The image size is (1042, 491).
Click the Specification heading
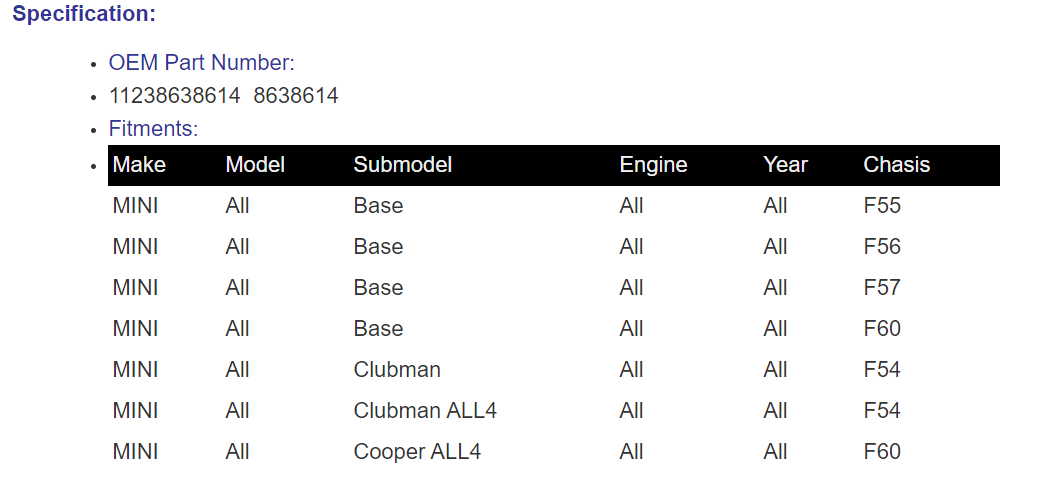click(84, 14)
